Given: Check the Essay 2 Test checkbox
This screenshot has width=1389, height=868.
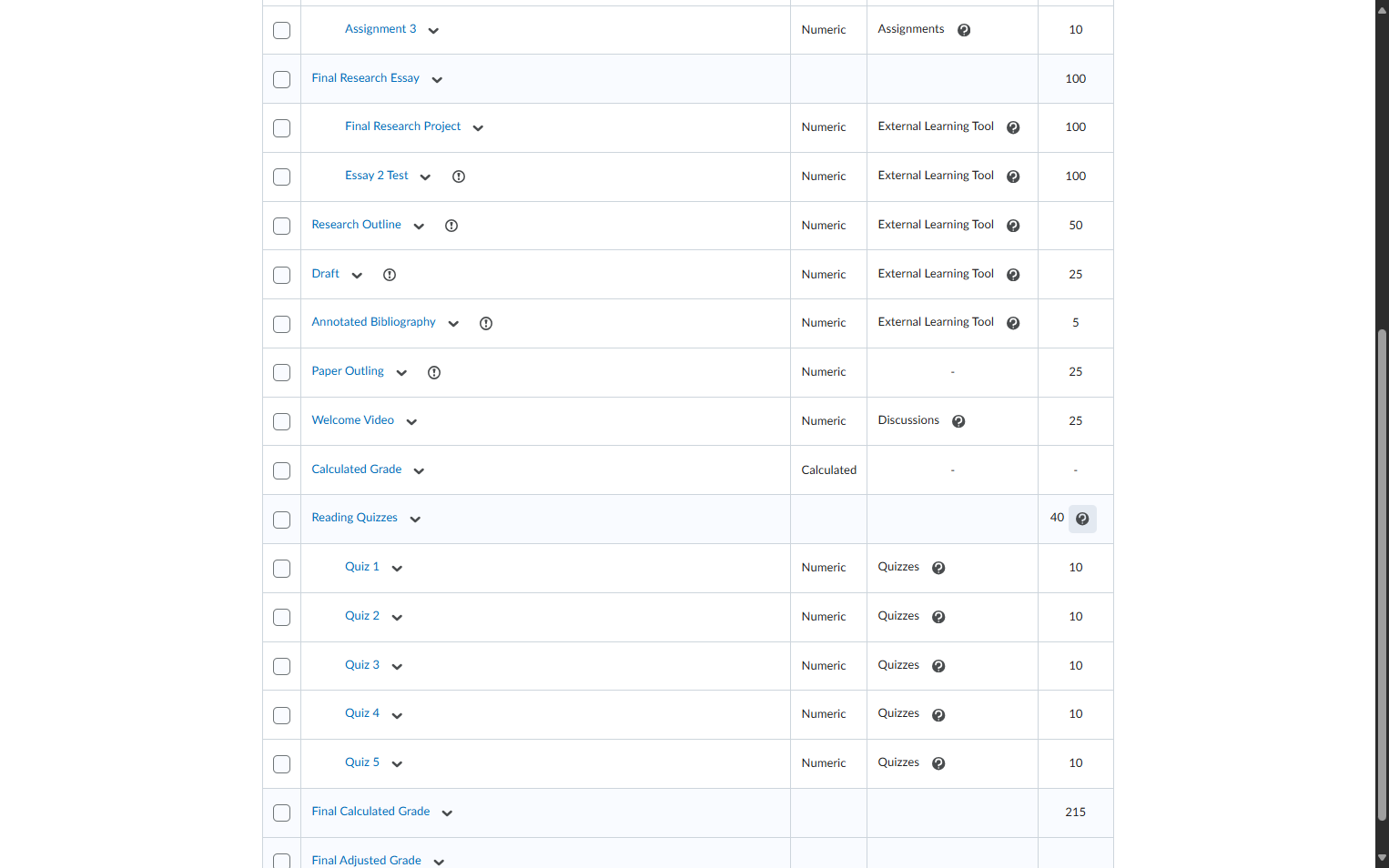Looking at the screenshot, I should (282, 177).
